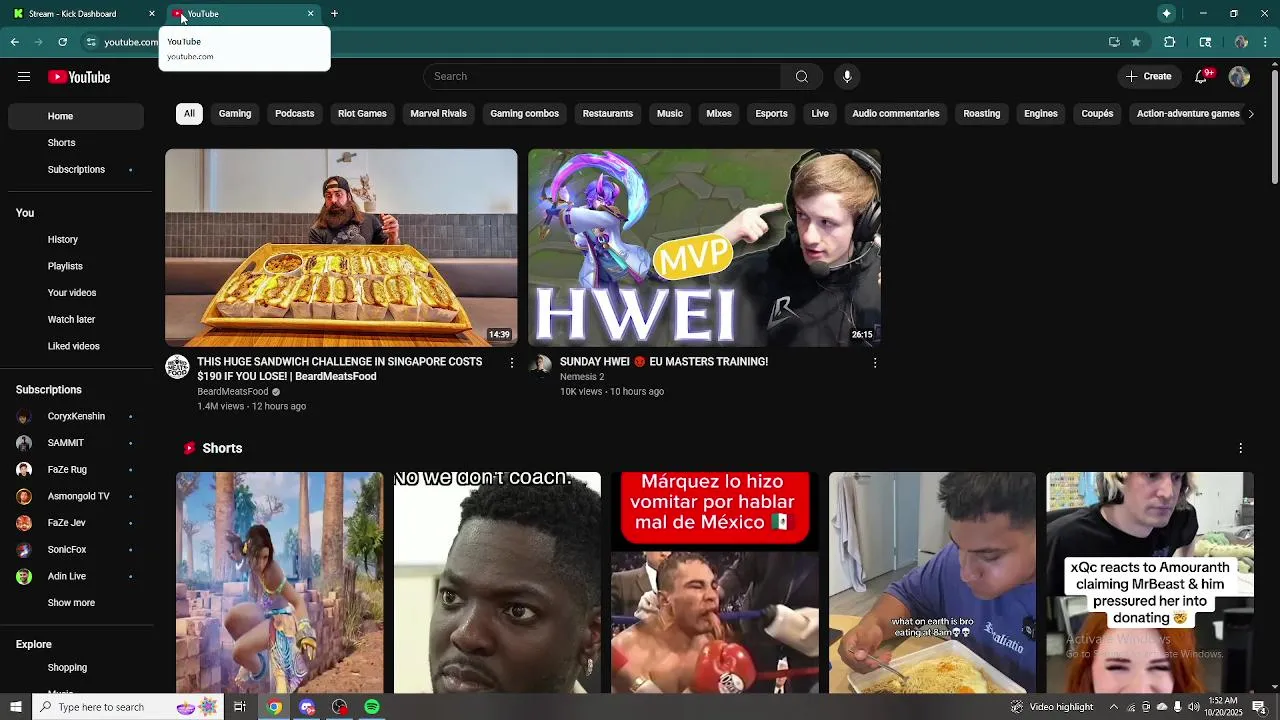Select the Restaurants filter chip
This screenshot has height=720, width=1280.
click(x=608, y=114)
